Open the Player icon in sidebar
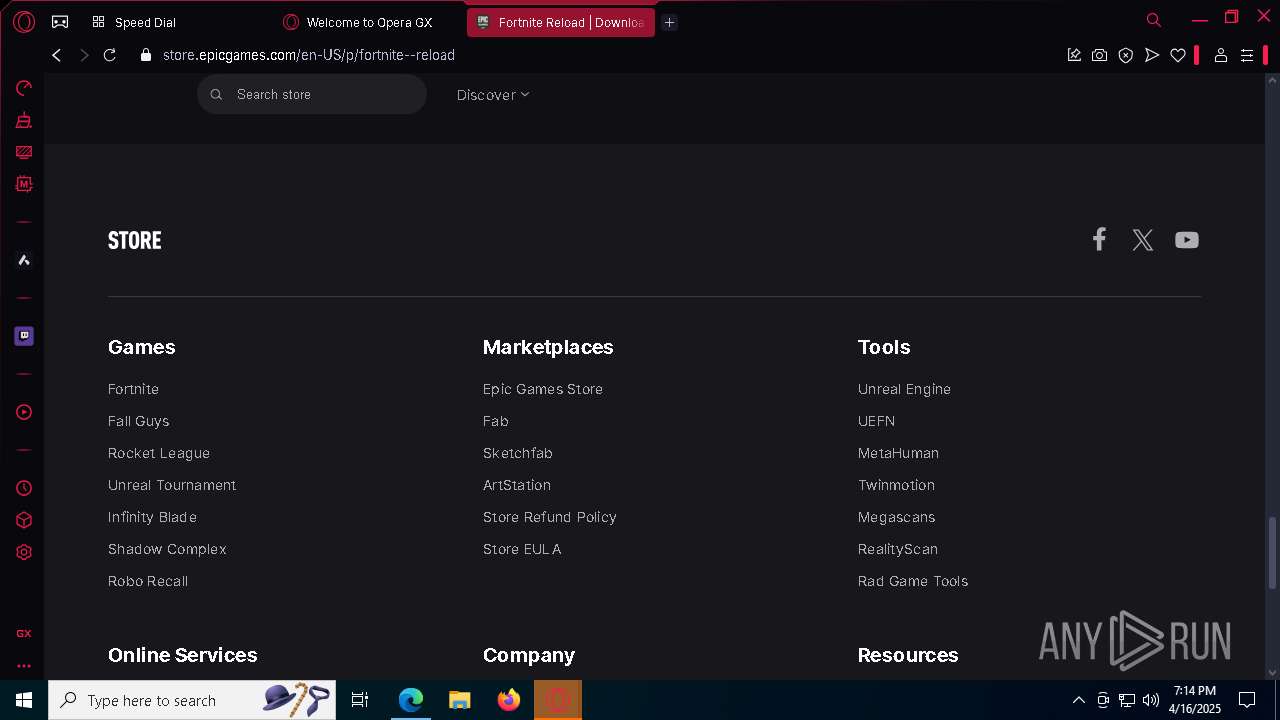 coord(24,412)
